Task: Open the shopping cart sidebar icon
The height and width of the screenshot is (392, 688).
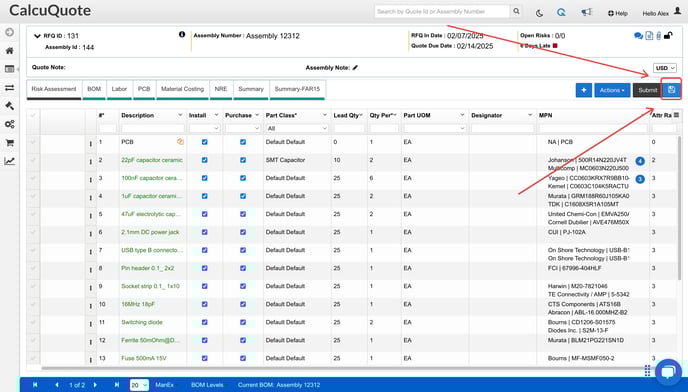Action: pos(9,143)
